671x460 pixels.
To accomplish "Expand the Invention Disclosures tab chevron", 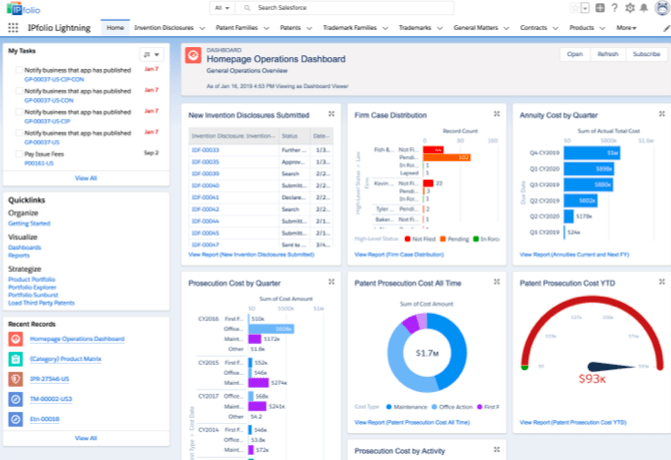I will 202,28.
